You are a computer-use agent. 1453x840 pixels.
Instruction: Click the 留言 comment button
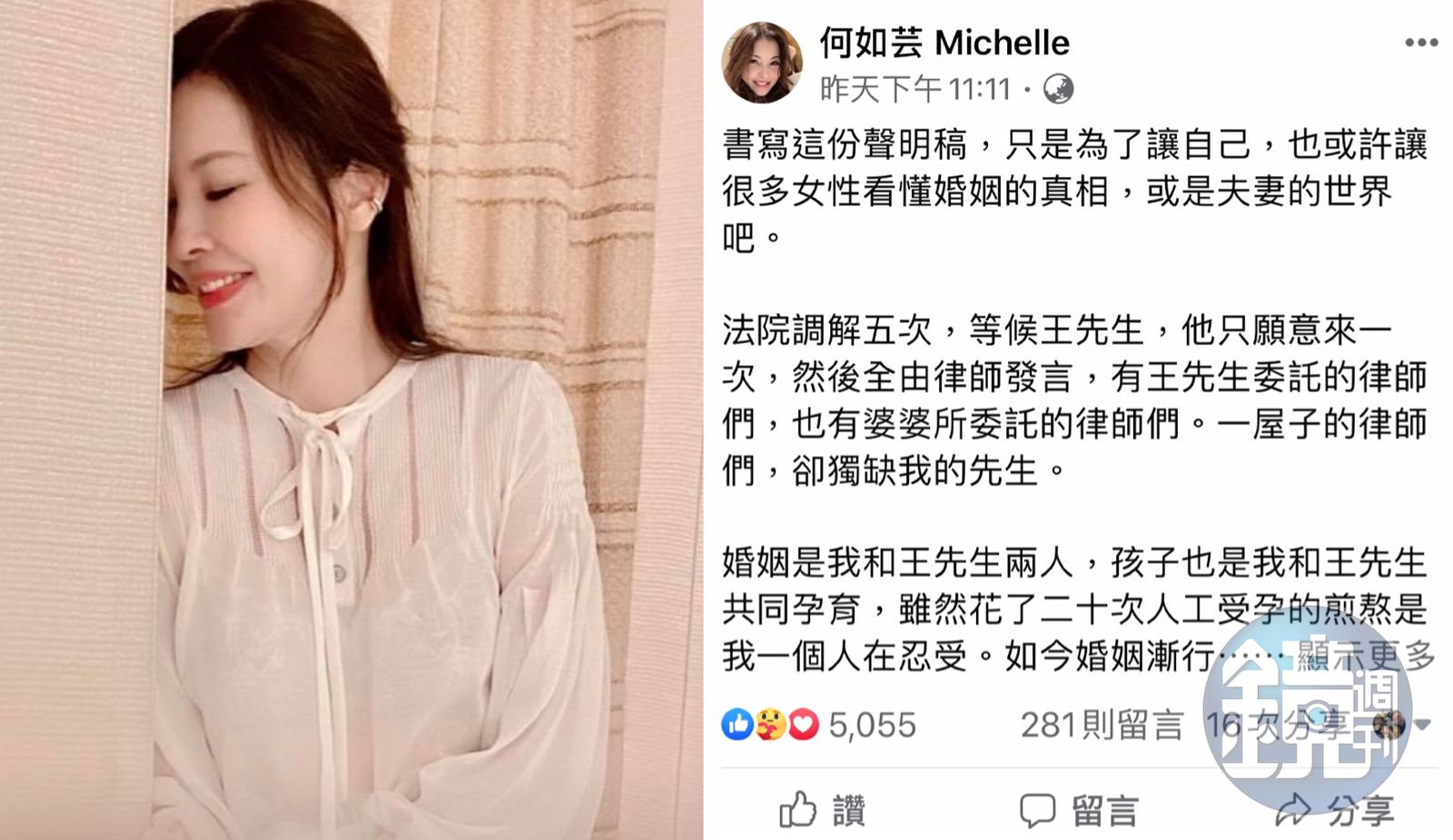click(x=1079, y=811)
